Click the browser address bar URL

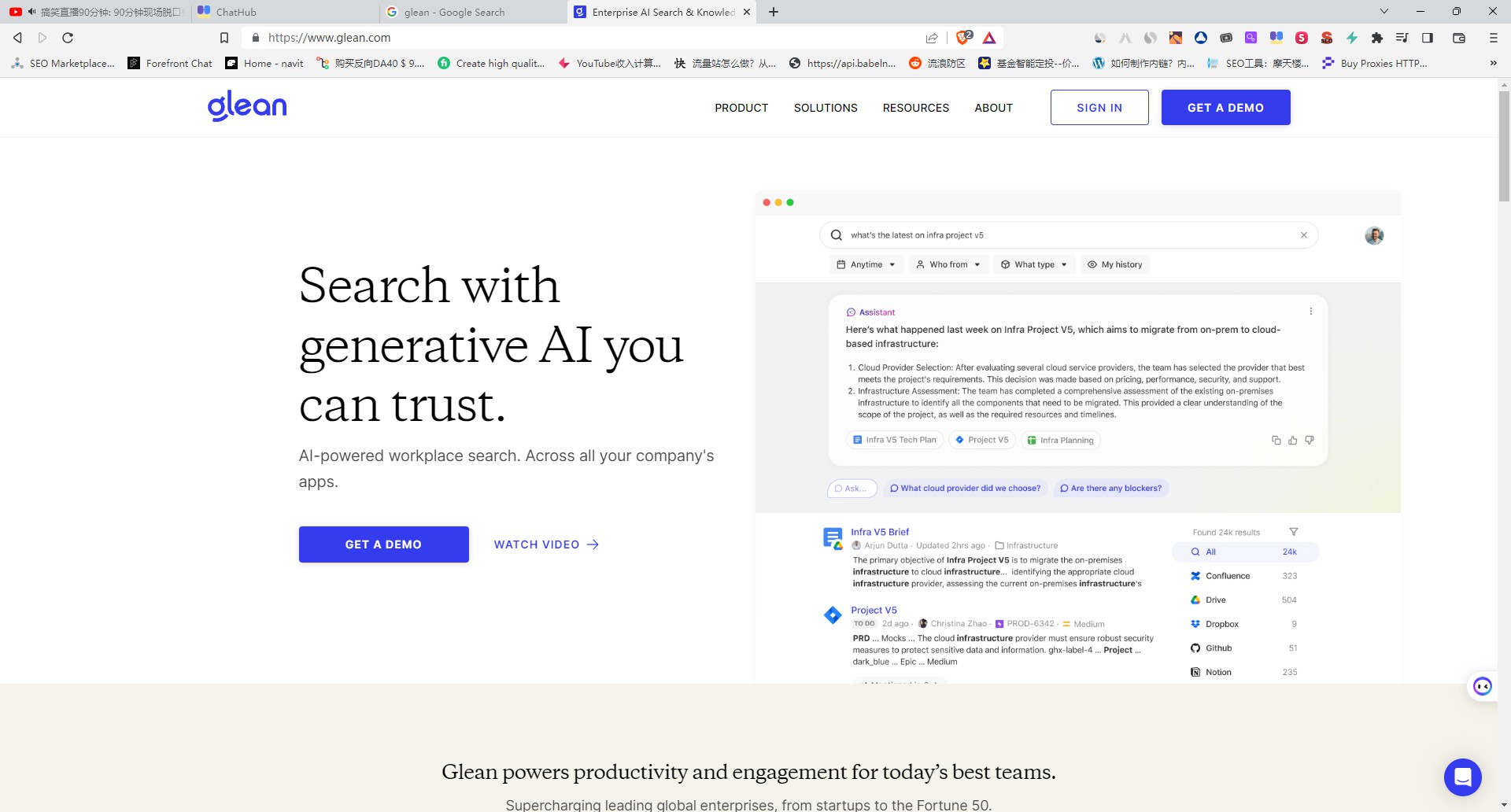coord(329,38)
